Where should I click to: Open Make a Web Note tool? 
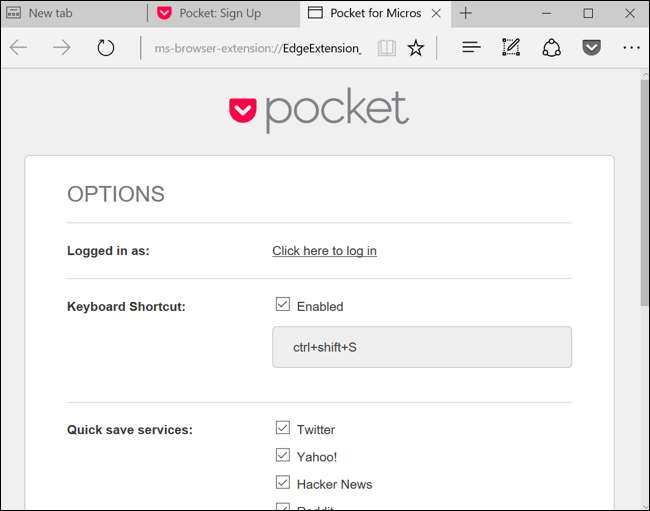coord(511,48)
